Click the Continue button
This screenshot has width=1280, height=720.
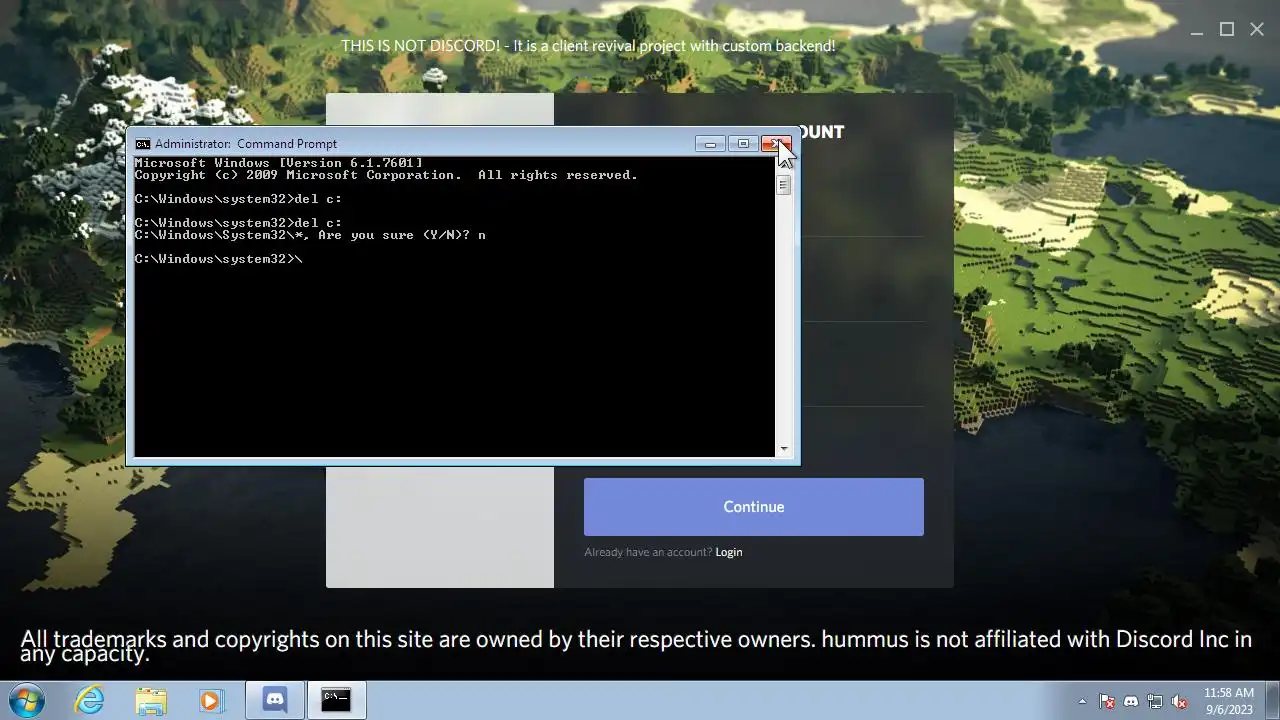(x=754, y=507)
